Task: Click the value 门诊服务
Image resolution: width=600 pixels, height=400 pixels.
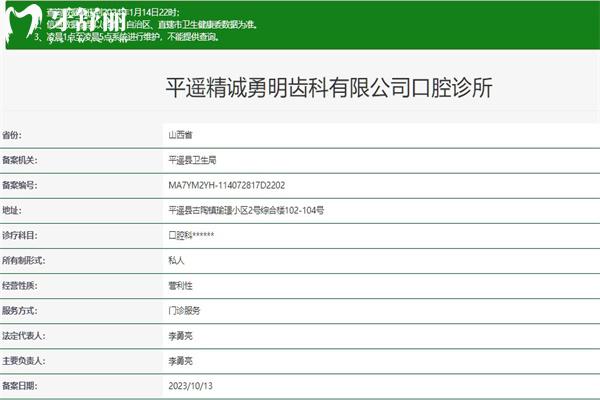Action: click(184, 310)
